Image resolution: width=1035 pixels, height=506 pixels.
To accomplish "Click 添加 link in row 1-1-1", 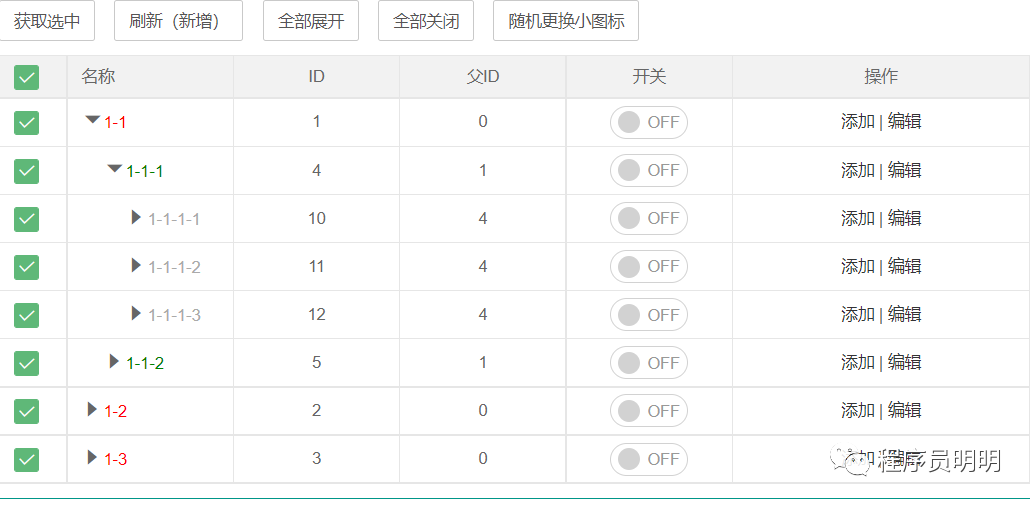I will pyautogui.click(x=857, y=170).
